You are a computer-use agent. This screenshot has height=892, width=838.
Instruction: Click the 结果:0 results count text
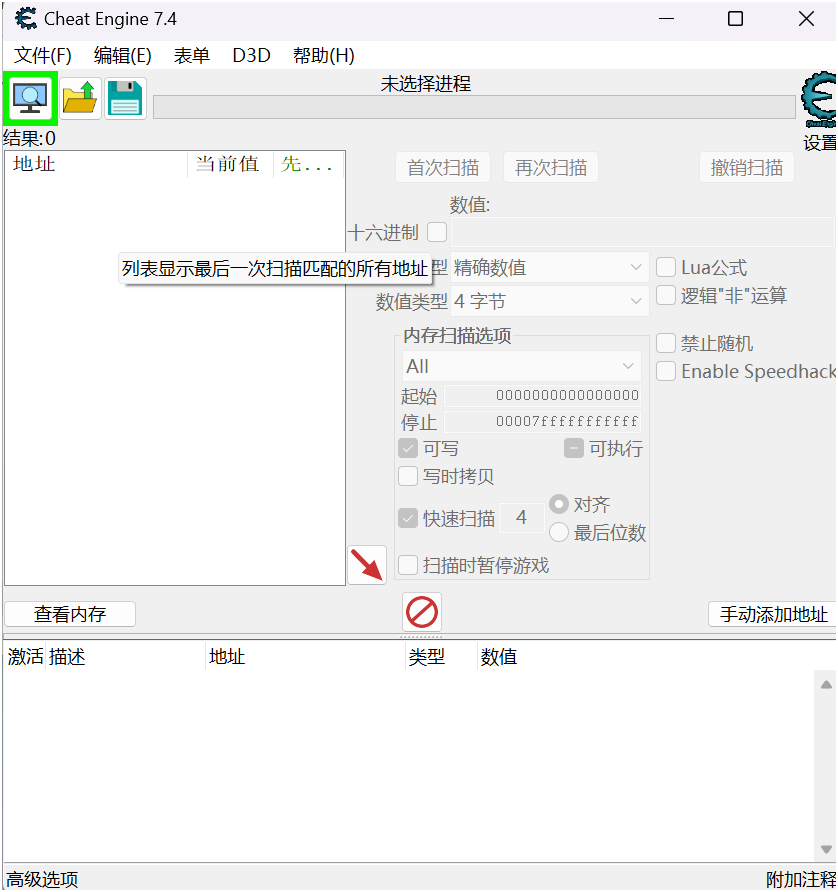pos(29,138)
